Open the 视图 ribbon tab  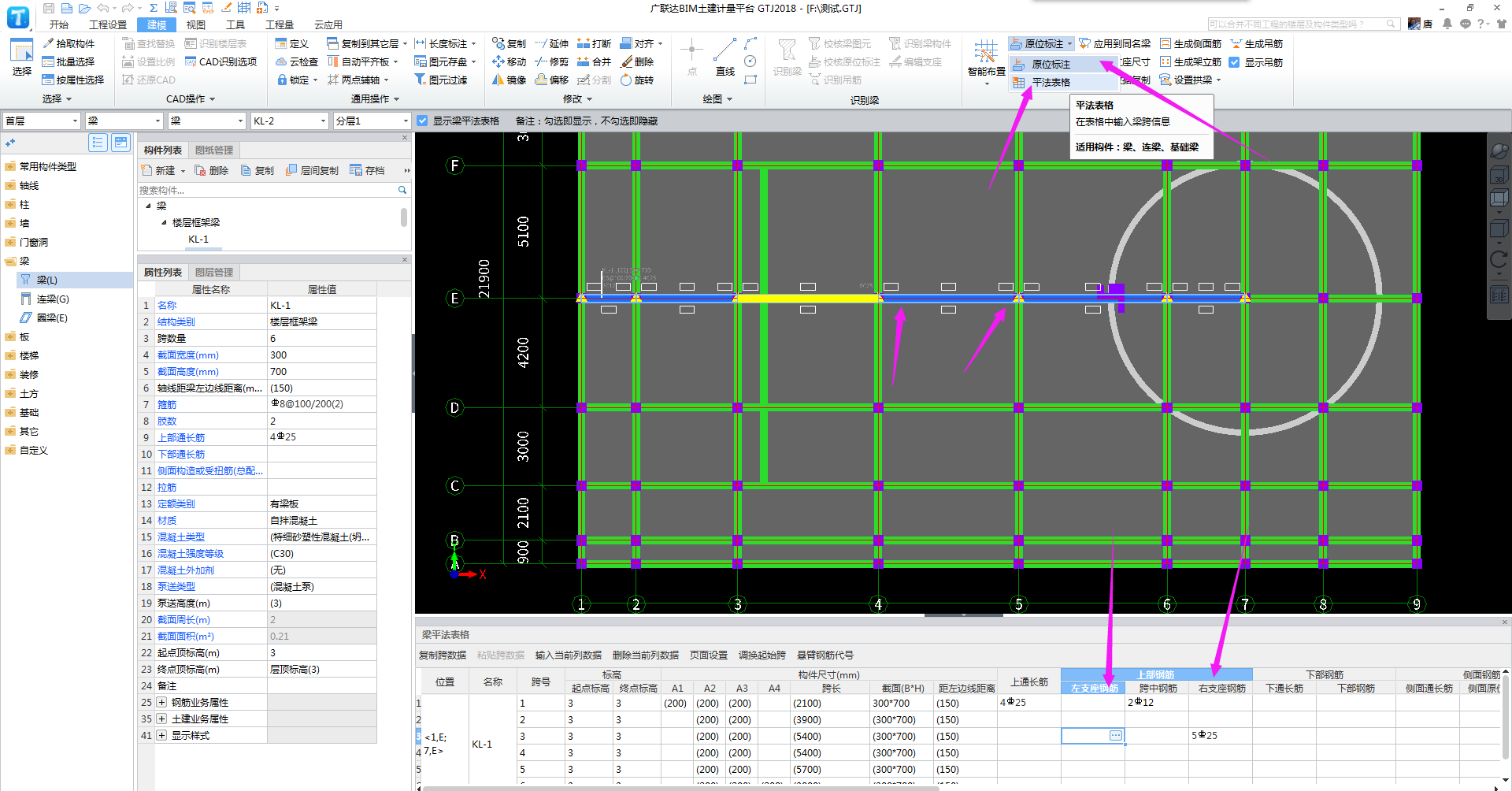(195, 24)
